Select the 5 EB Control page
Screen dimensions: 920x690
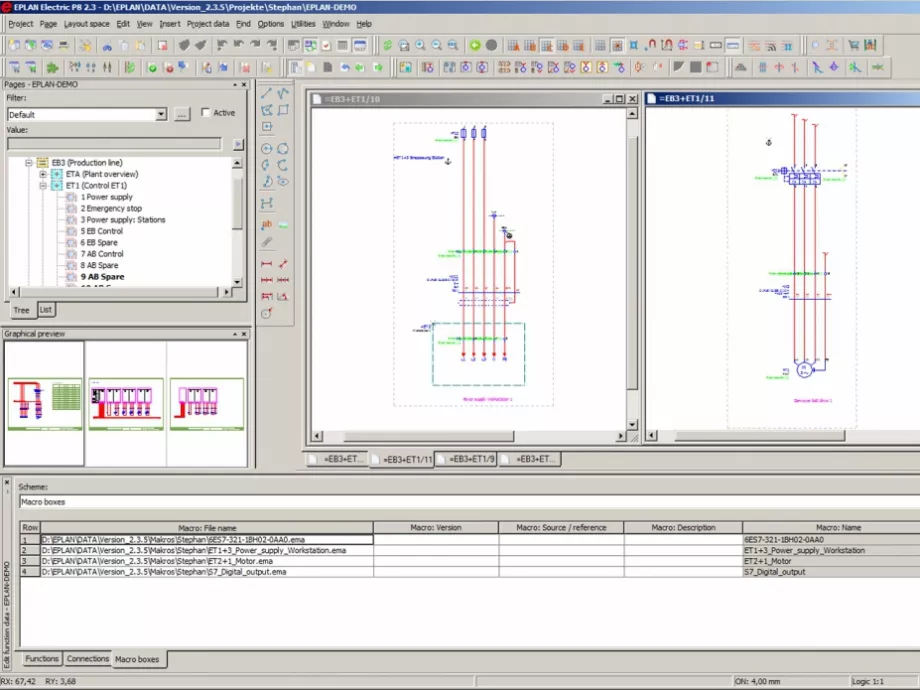click(x=102, y=231)
